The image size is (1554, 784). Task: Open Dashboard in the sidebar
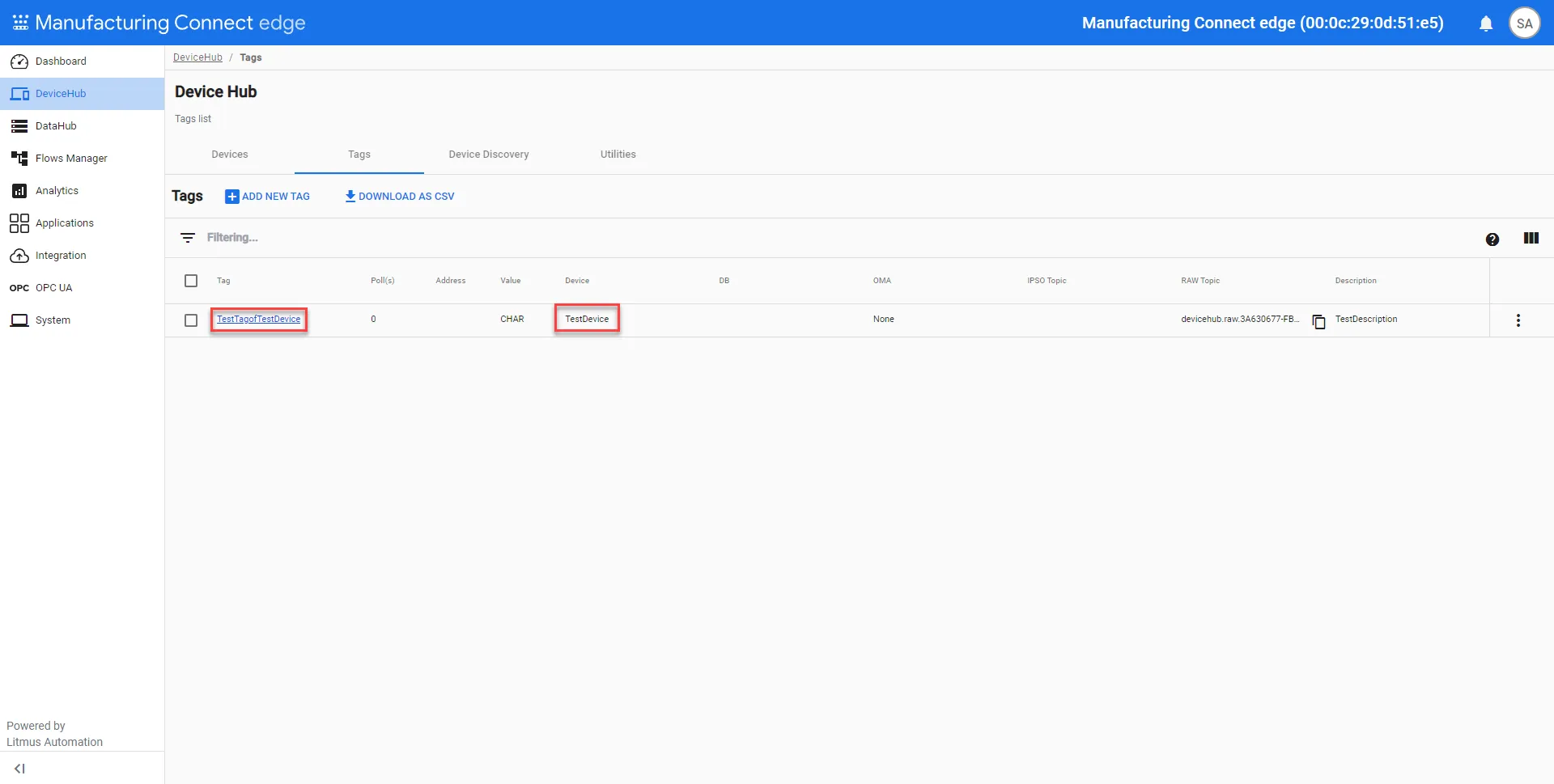(82, 61)
